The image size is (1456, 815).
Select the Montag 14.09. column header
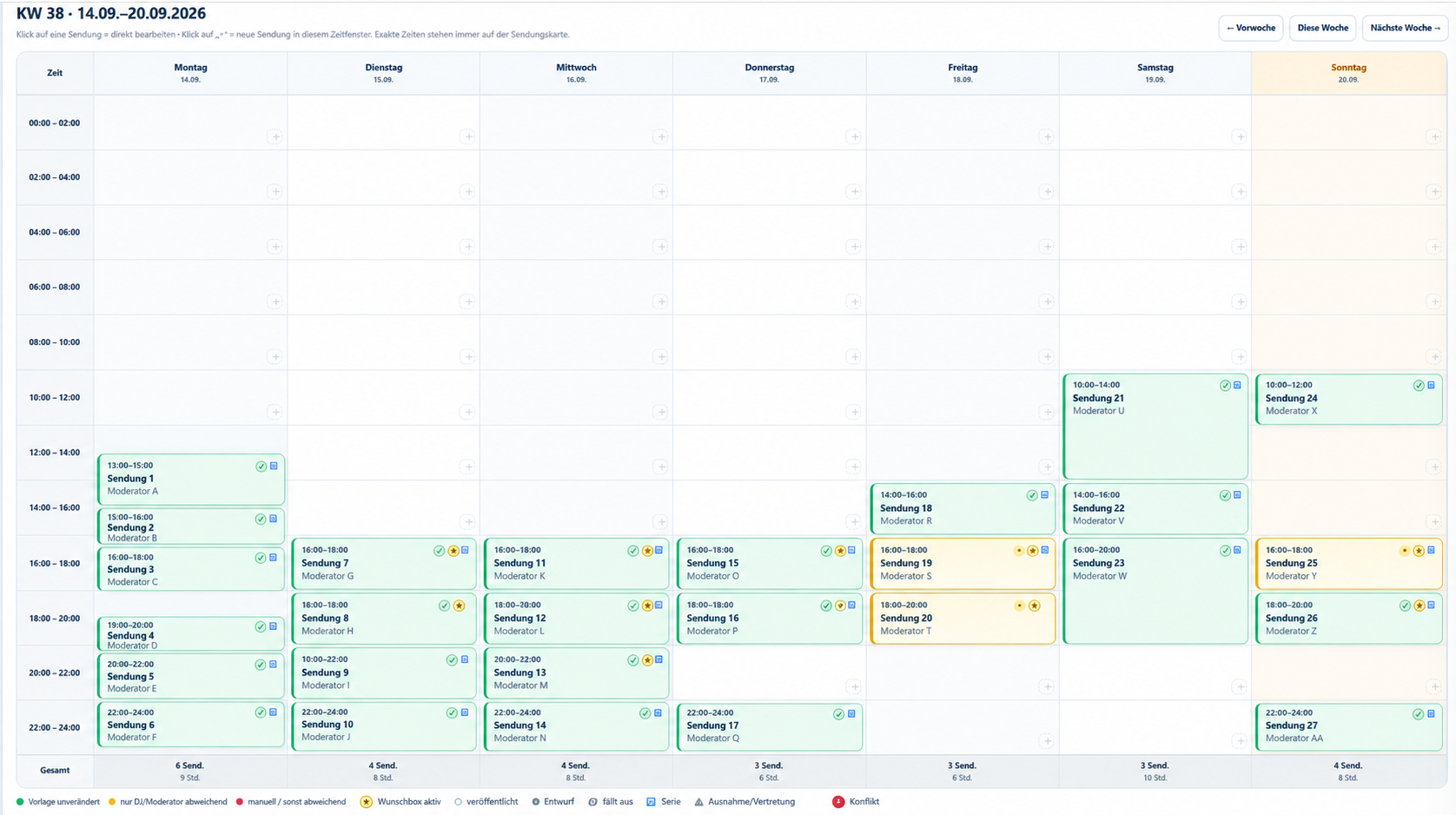pos(190,73)
